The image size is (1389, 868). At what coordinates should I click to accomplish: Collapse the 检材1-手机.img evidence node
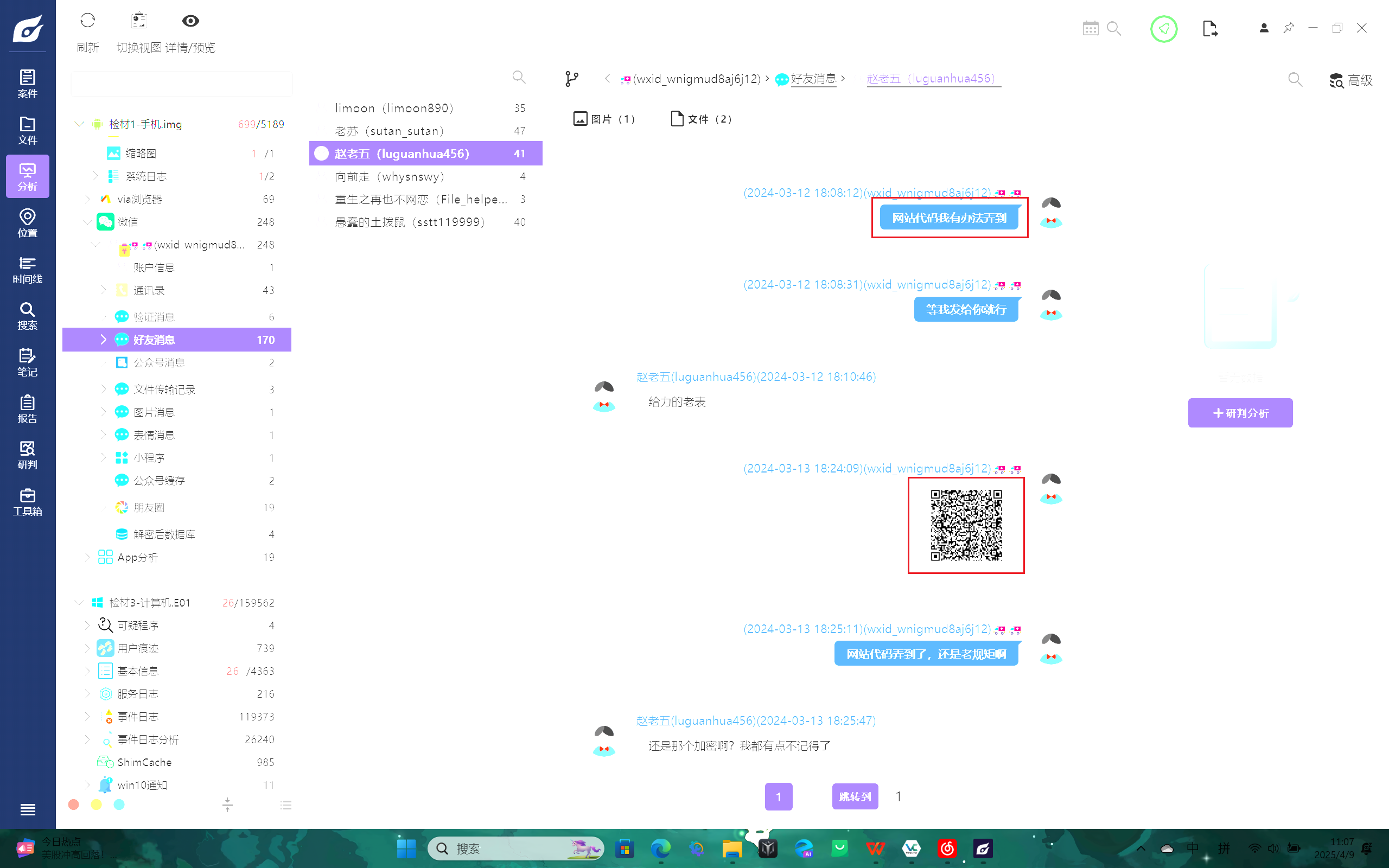pos(79,124)
